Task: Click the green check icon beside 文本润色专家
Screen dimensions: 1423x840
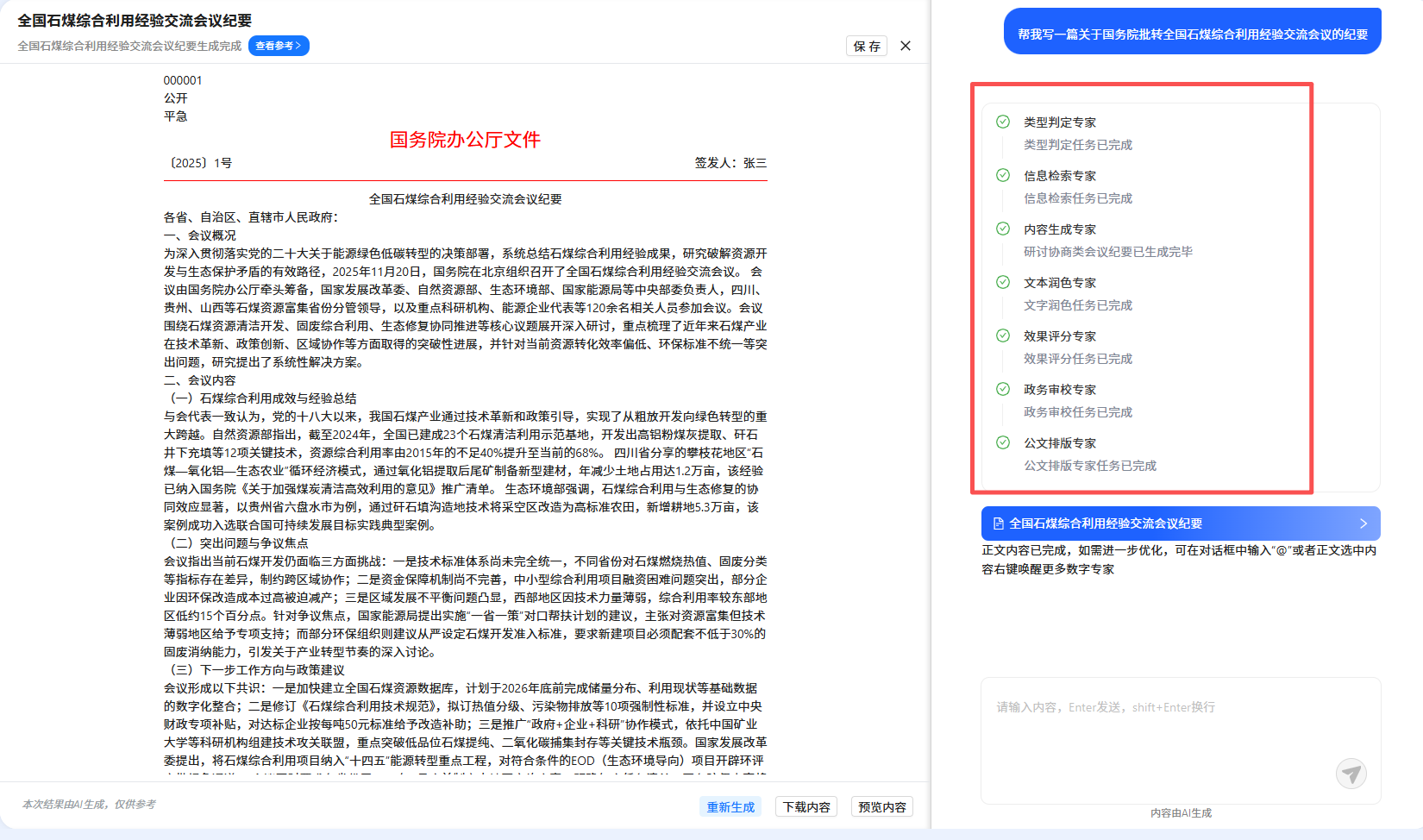Action: [x=1003, y=282]
